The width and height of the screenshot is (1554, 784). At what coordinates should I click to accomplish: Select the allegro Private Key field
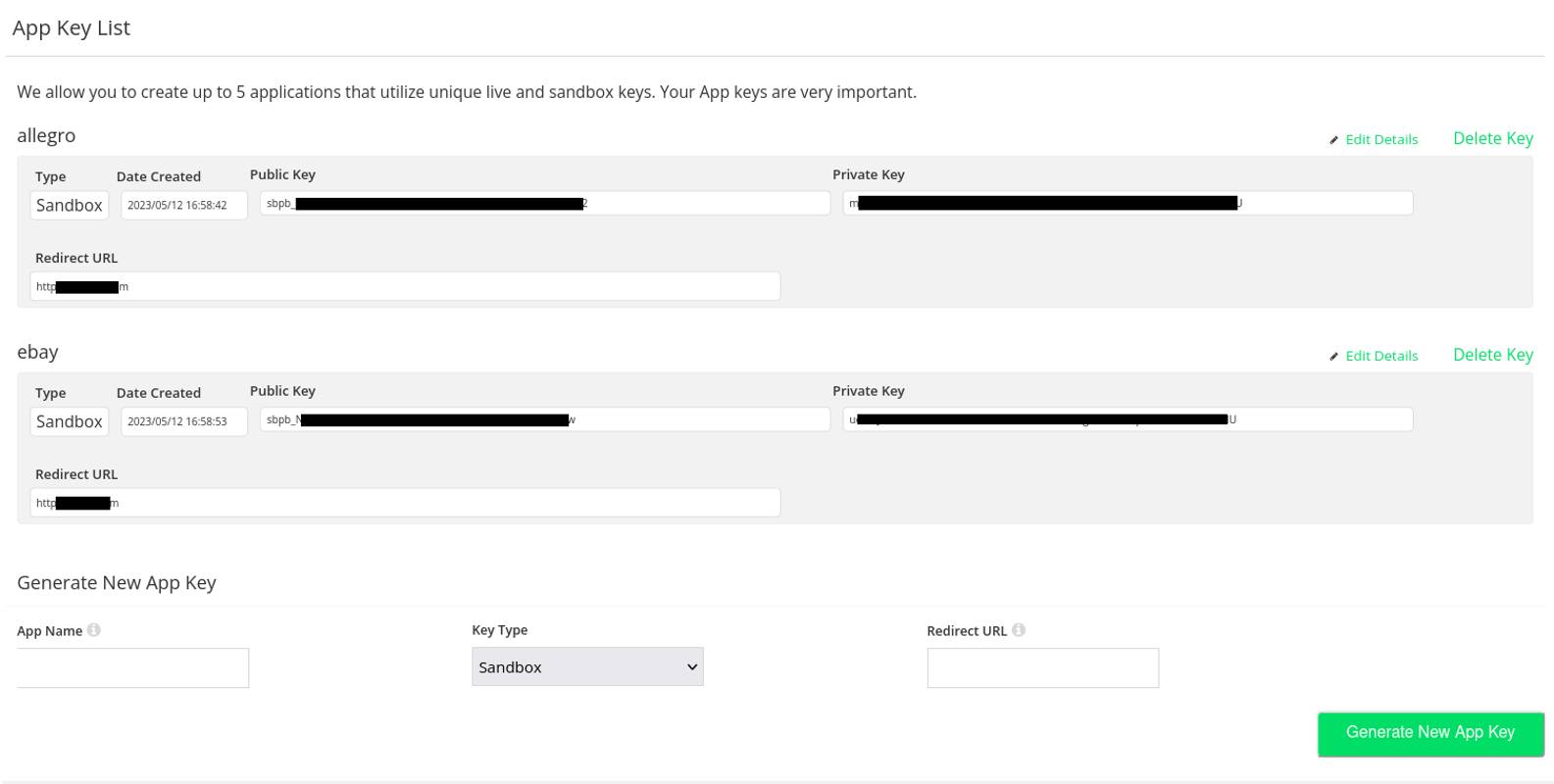coord(1128,203)
